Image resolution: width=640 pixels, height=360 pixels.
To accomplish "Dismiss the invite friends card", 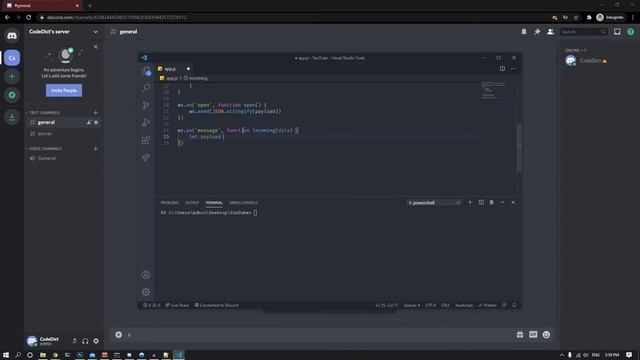I will coord(96,47).
